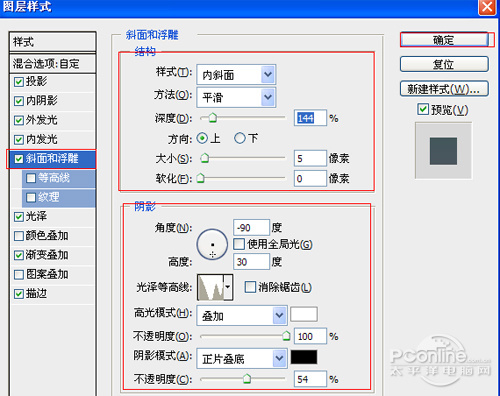500x396 pixels.
Task: Click the 软化 value field
Action: (x=310, y=178)
